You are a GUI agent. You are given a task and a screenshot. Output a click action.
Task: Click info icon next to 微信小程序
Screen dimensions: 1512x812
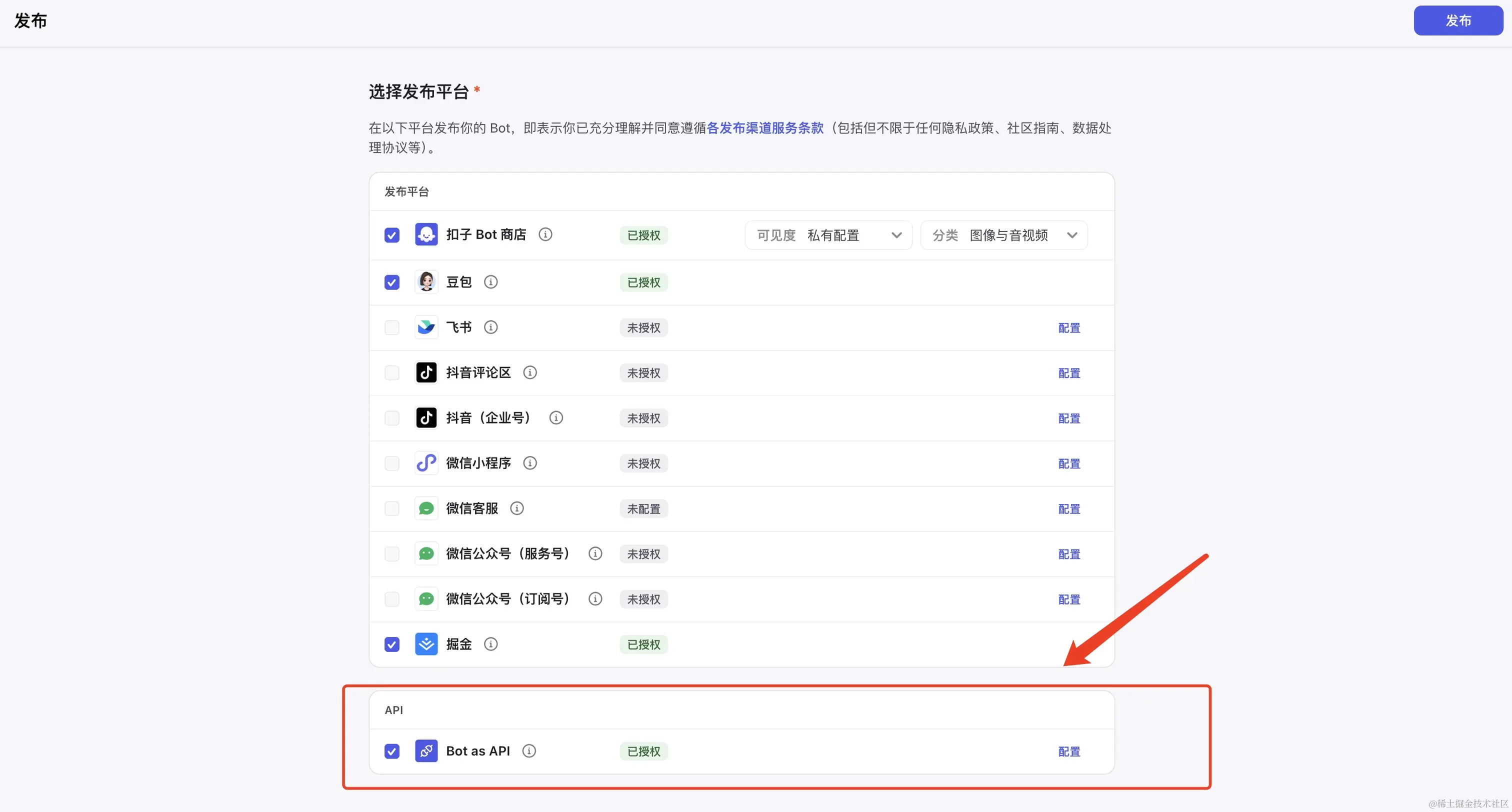tap(530, 462)
